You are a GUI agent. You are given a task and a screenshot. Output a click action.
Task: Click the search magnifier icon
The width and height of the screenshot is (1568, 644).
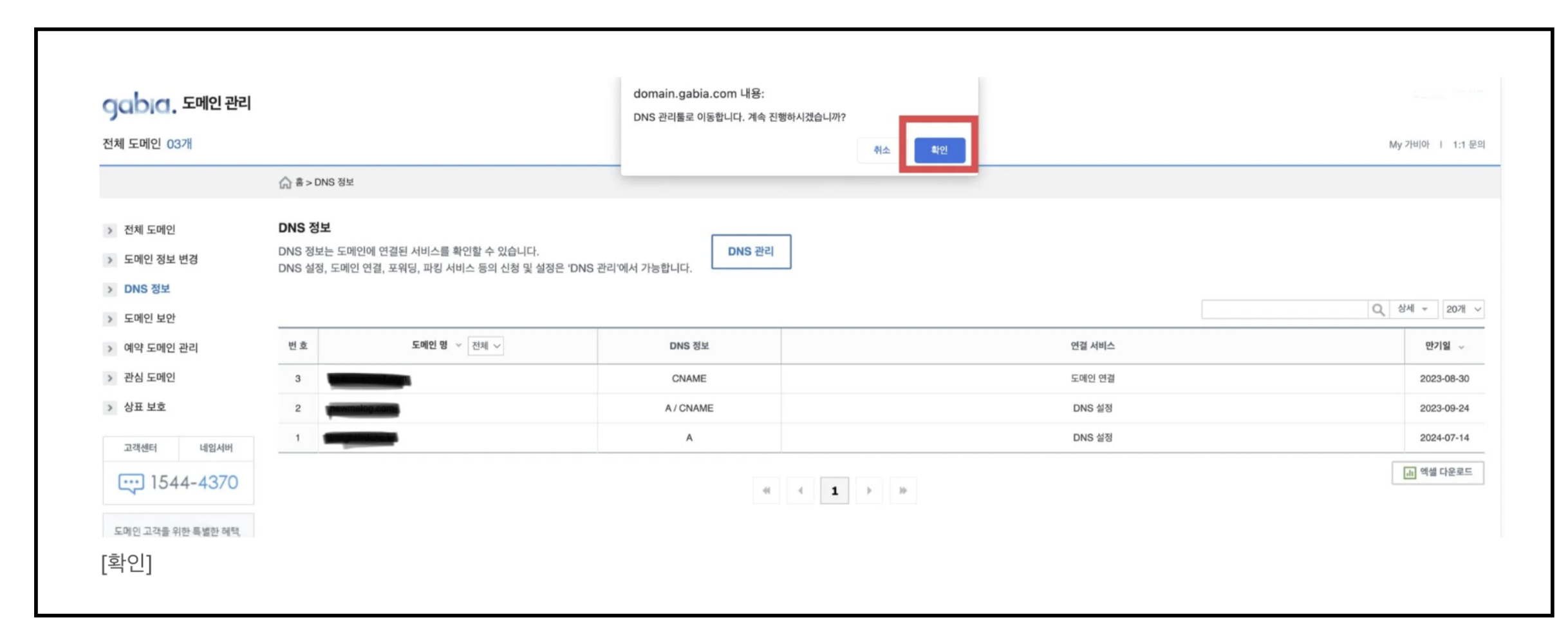pyautogui.click(x=1378, y=310)
